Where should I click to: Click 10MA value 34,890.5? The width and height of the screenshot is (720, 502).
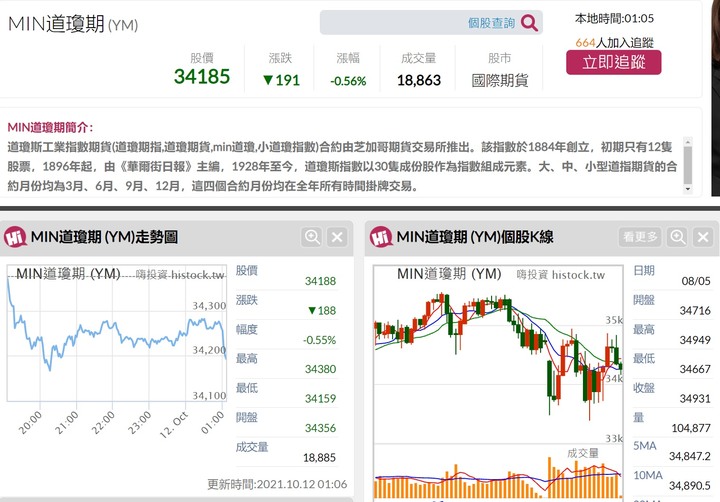tap(690, 485)
